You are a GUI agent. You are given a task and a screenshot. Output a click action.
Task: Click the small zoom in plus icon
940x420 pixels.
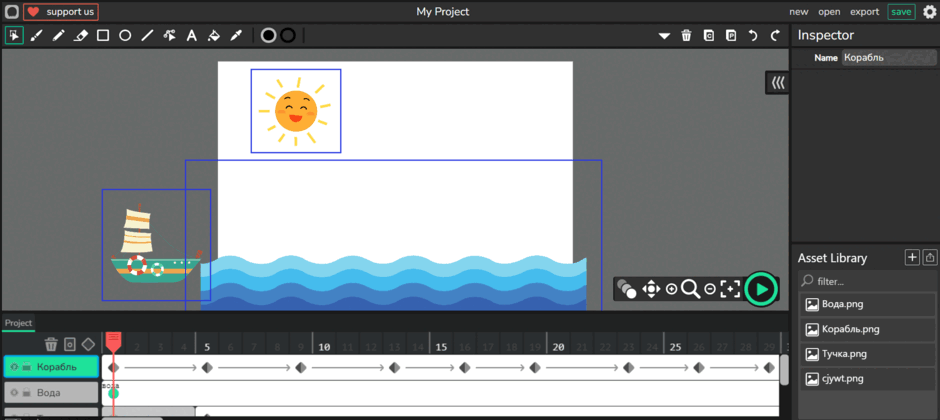tap(671, 289)
